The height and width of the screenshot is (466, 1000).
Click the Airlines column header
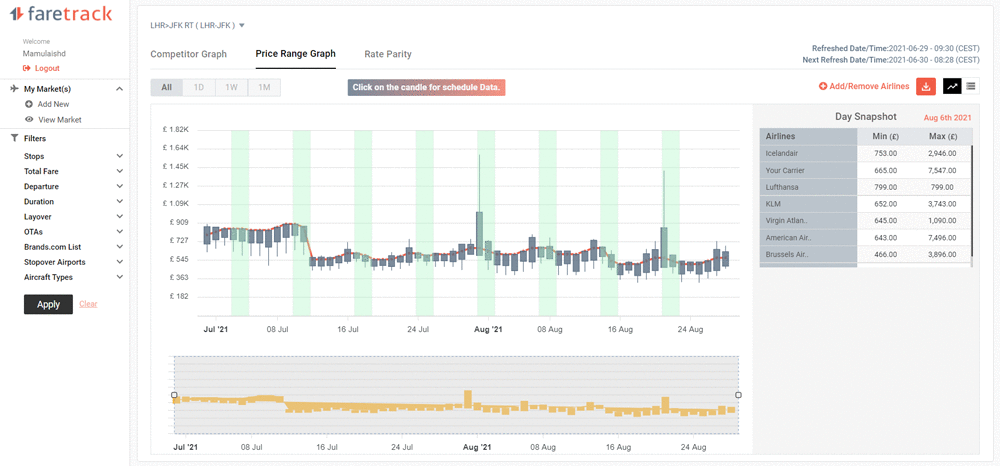[808, 136]
